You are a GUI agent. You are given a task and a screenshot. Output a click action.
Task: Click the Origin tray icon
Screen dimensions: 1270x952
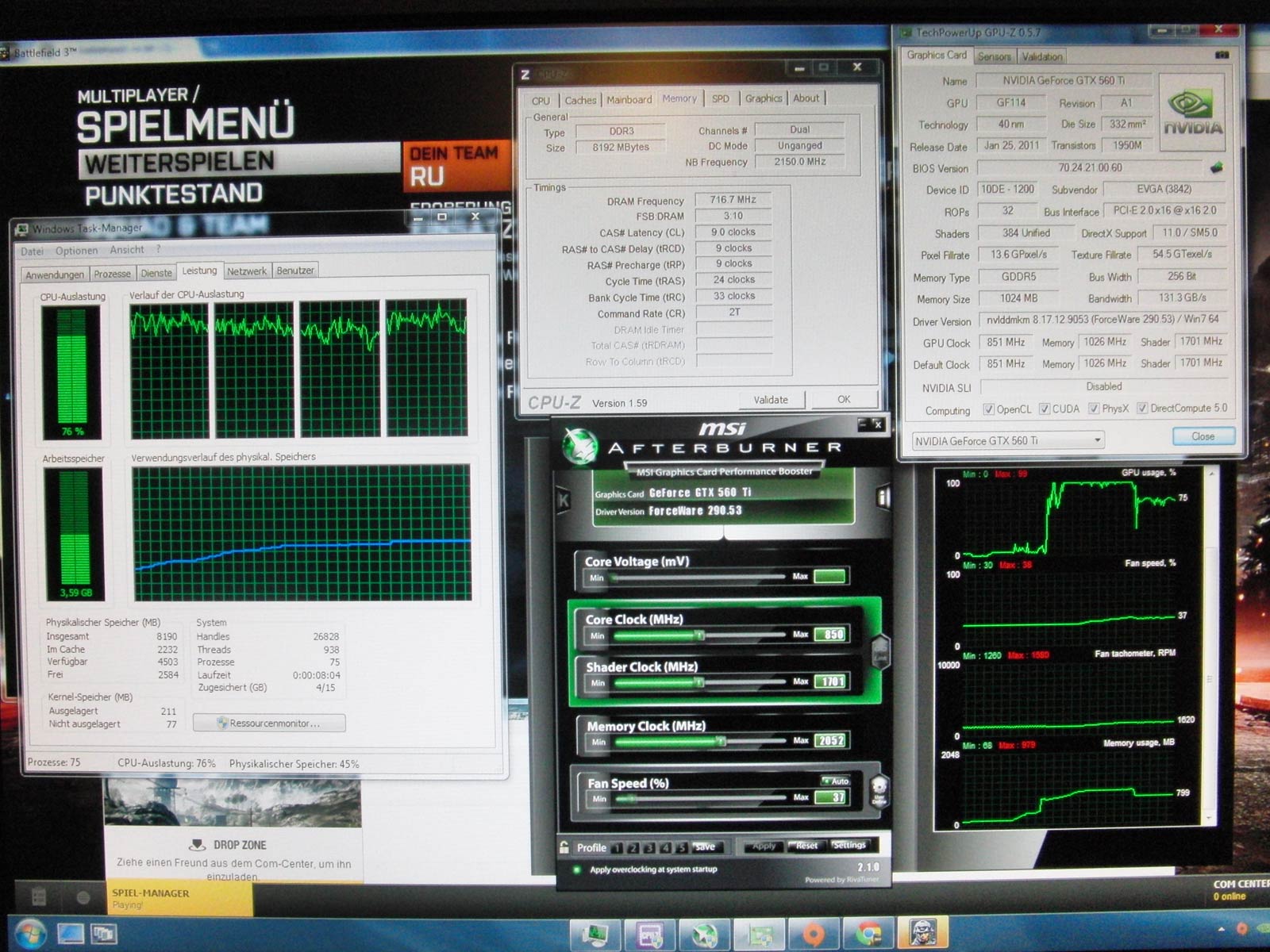point(1242,928)
